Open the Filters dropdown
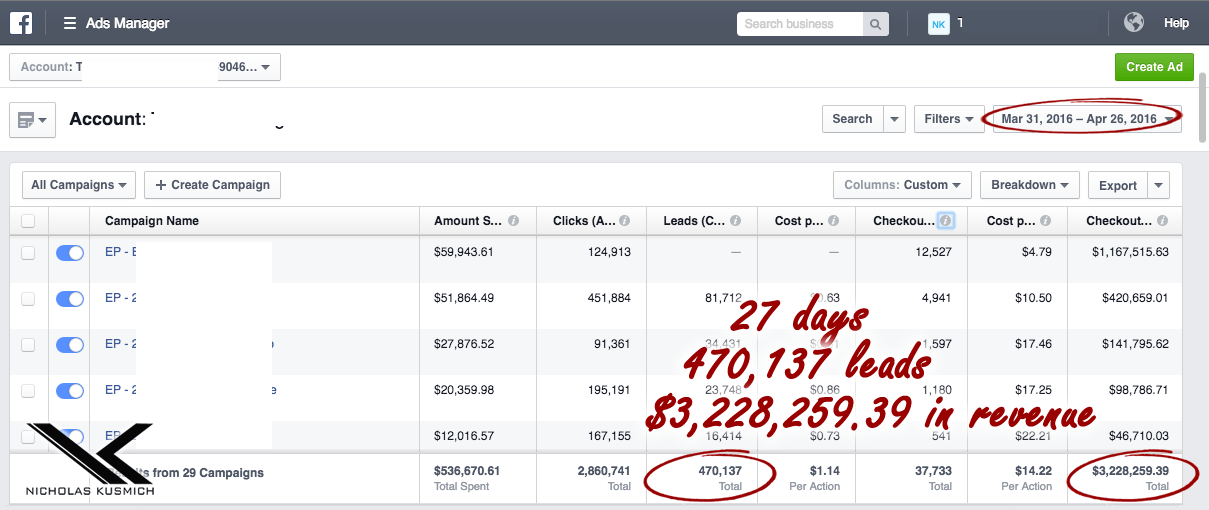Viewport: 1209px width, 510px height. coord(949,119)
